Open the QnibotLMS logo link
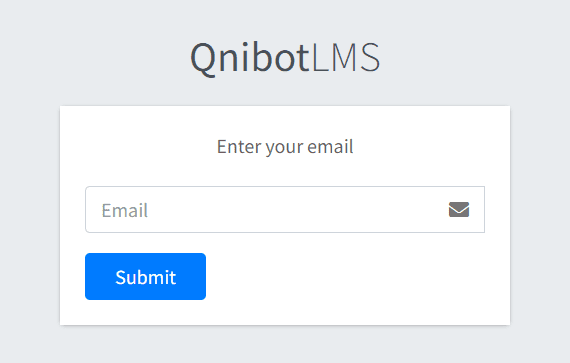570x363 pixels. [x=285, y=57]
